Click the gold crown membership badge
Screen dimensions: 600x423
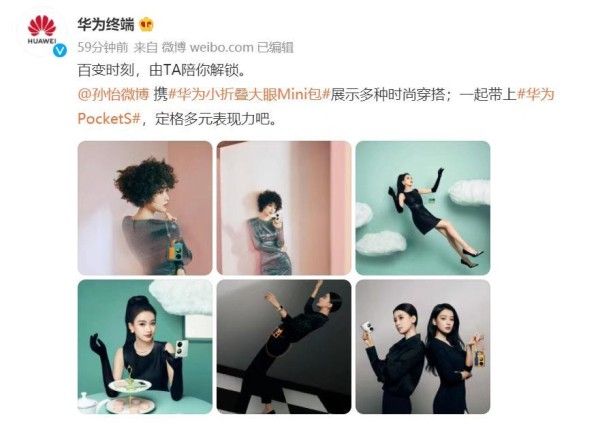coord(146,25)
